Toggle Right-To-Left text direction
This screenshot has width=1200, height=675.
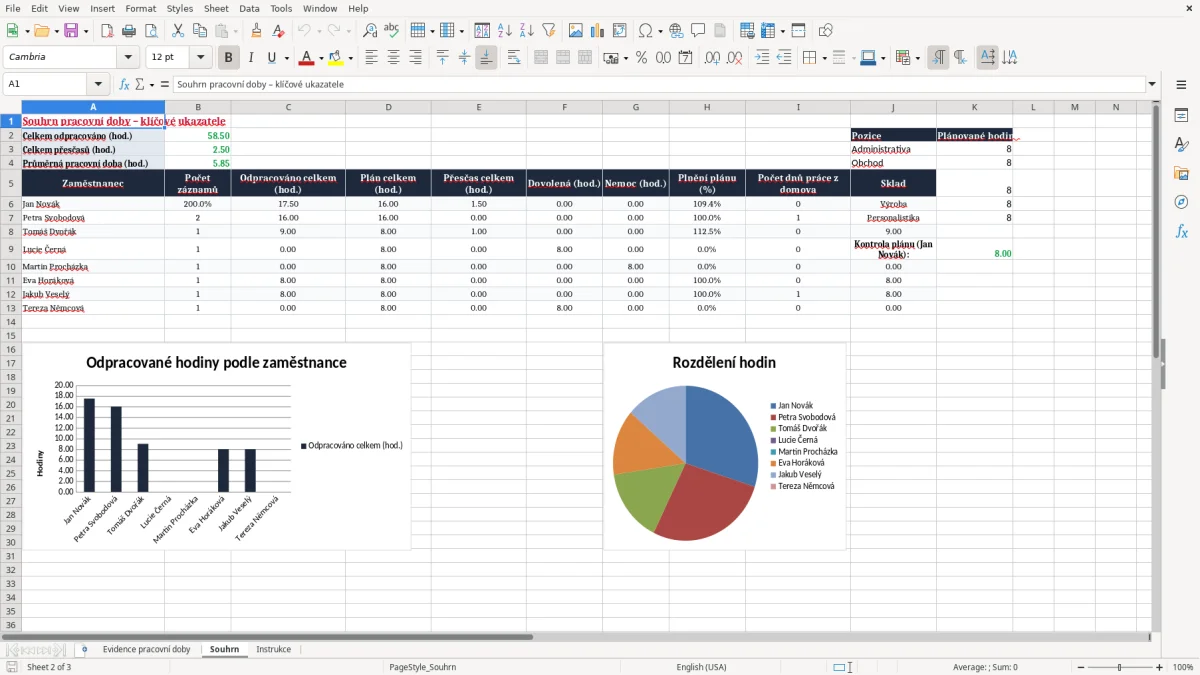(960, 58)
